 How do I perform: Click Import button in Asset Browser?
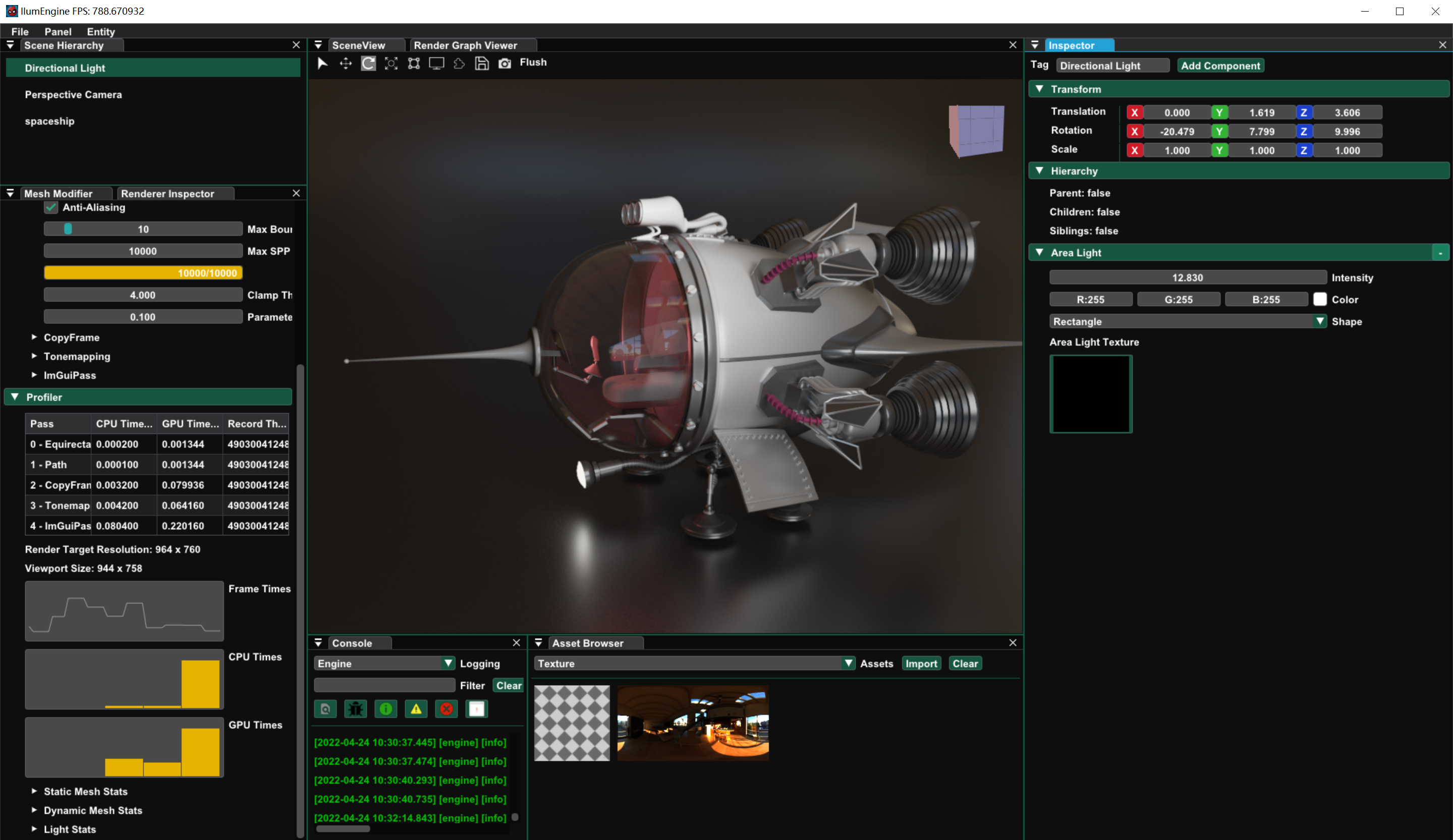921,663
